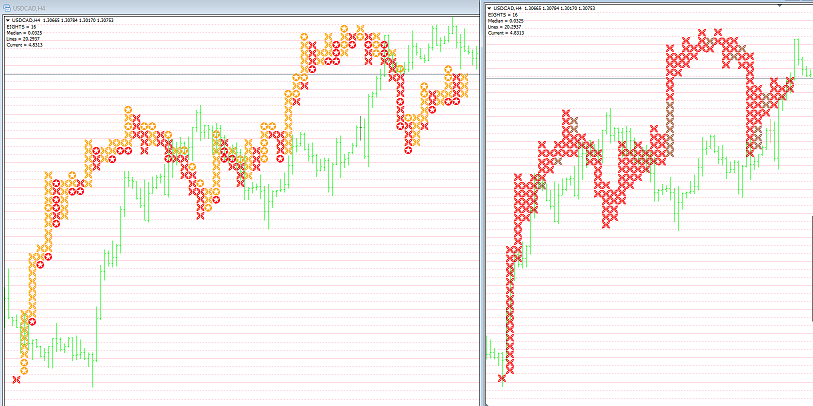Click 'Lines = 20.2937' text in left chart

point(23,39)
